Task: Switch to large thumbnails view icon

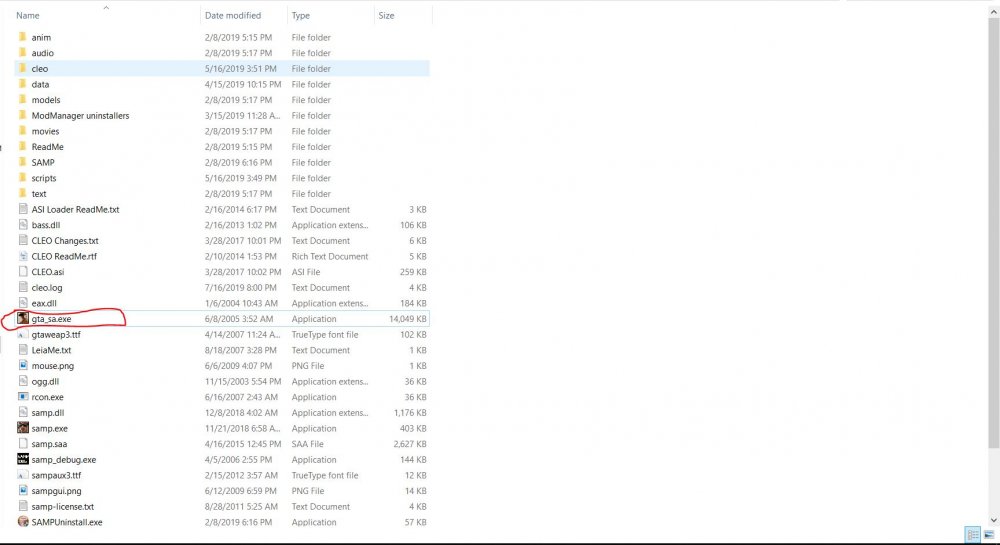Action: 989,535
